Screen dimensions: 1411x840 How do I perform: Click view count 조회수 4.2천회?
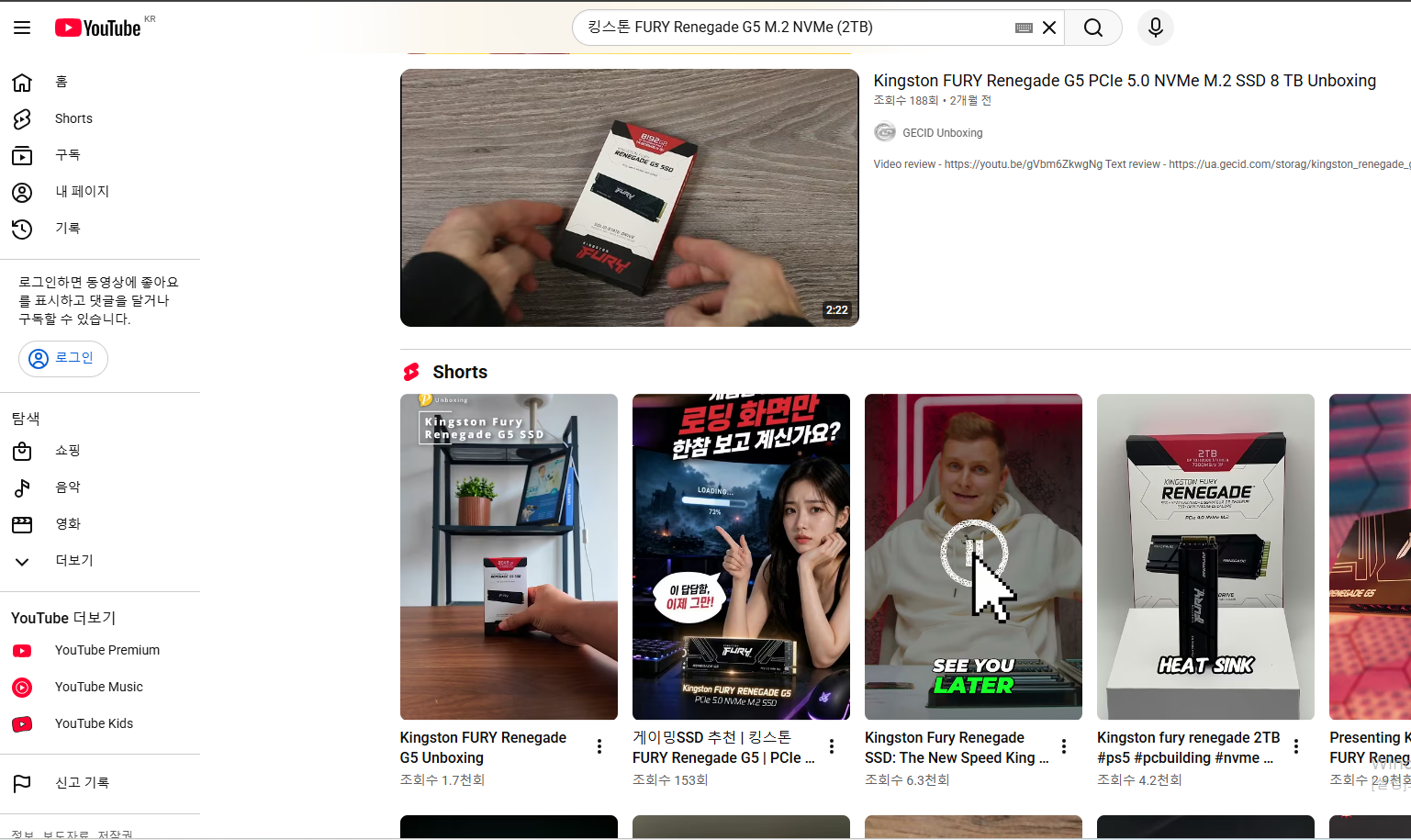click(x=1139, y=780)
